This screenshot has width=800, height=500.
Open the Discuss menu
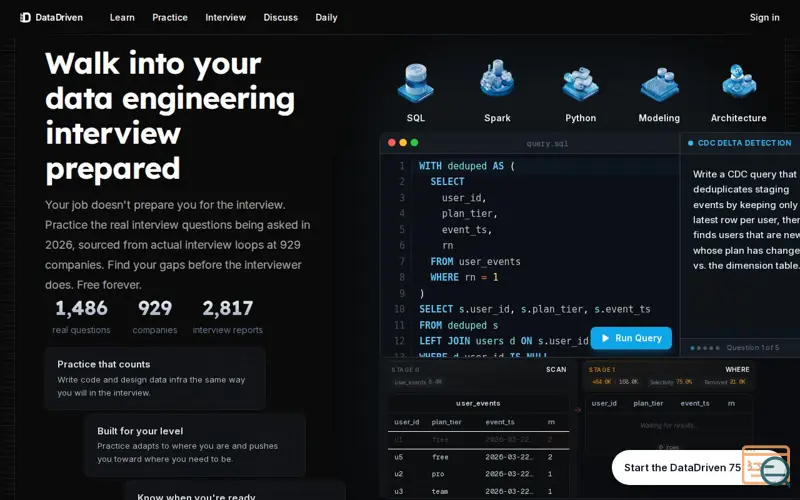(281, 17)
